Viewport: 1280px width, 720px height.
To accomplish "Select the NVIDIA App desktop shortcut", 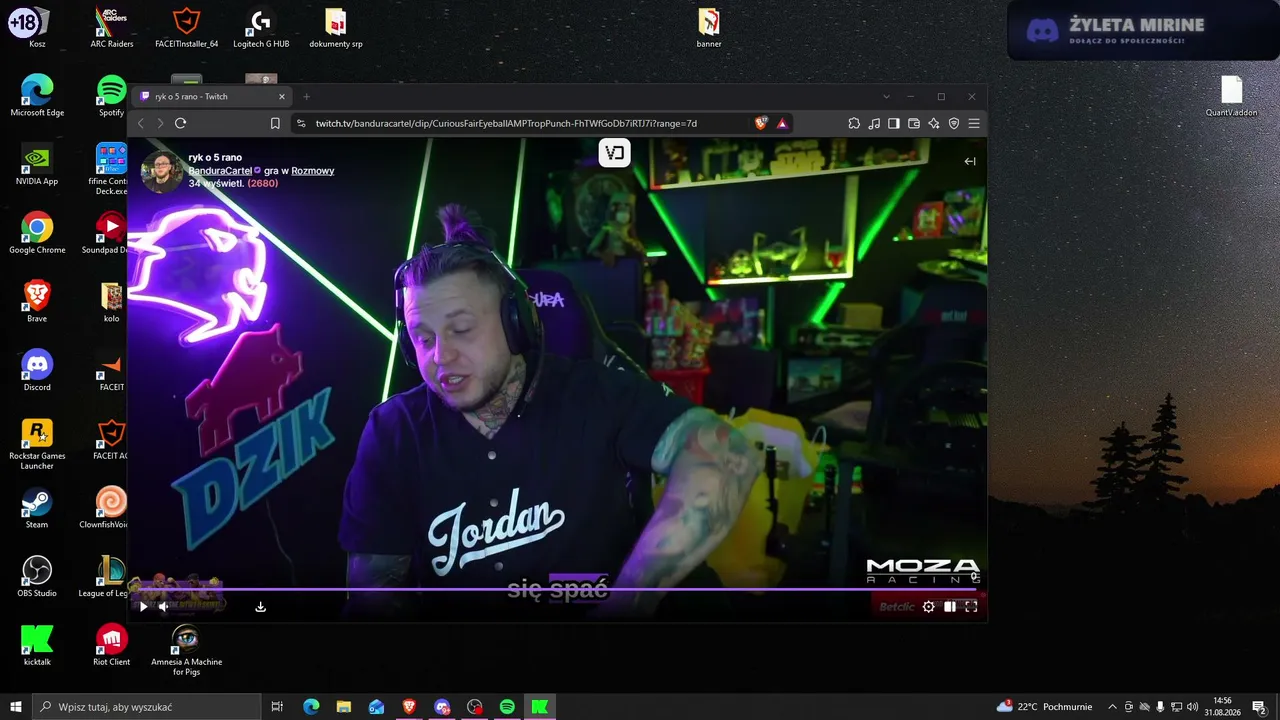I will tap(37, 164).
